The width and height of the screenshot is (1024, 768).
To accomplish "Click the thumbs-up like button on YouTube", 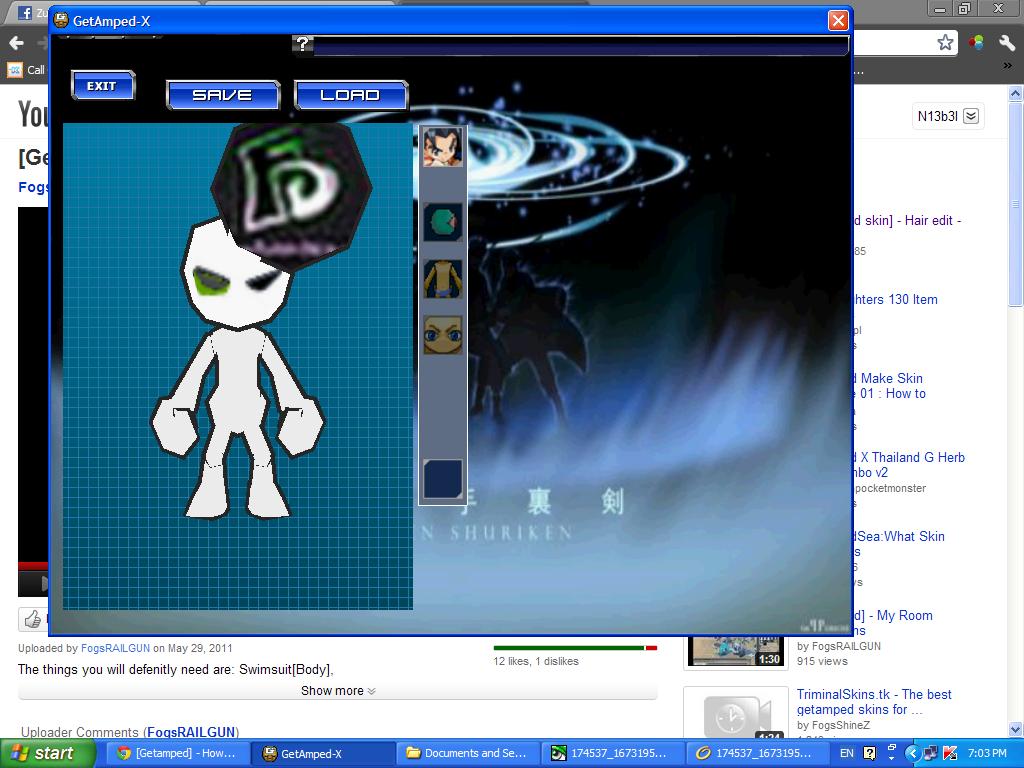I will [x=31, y=618].
